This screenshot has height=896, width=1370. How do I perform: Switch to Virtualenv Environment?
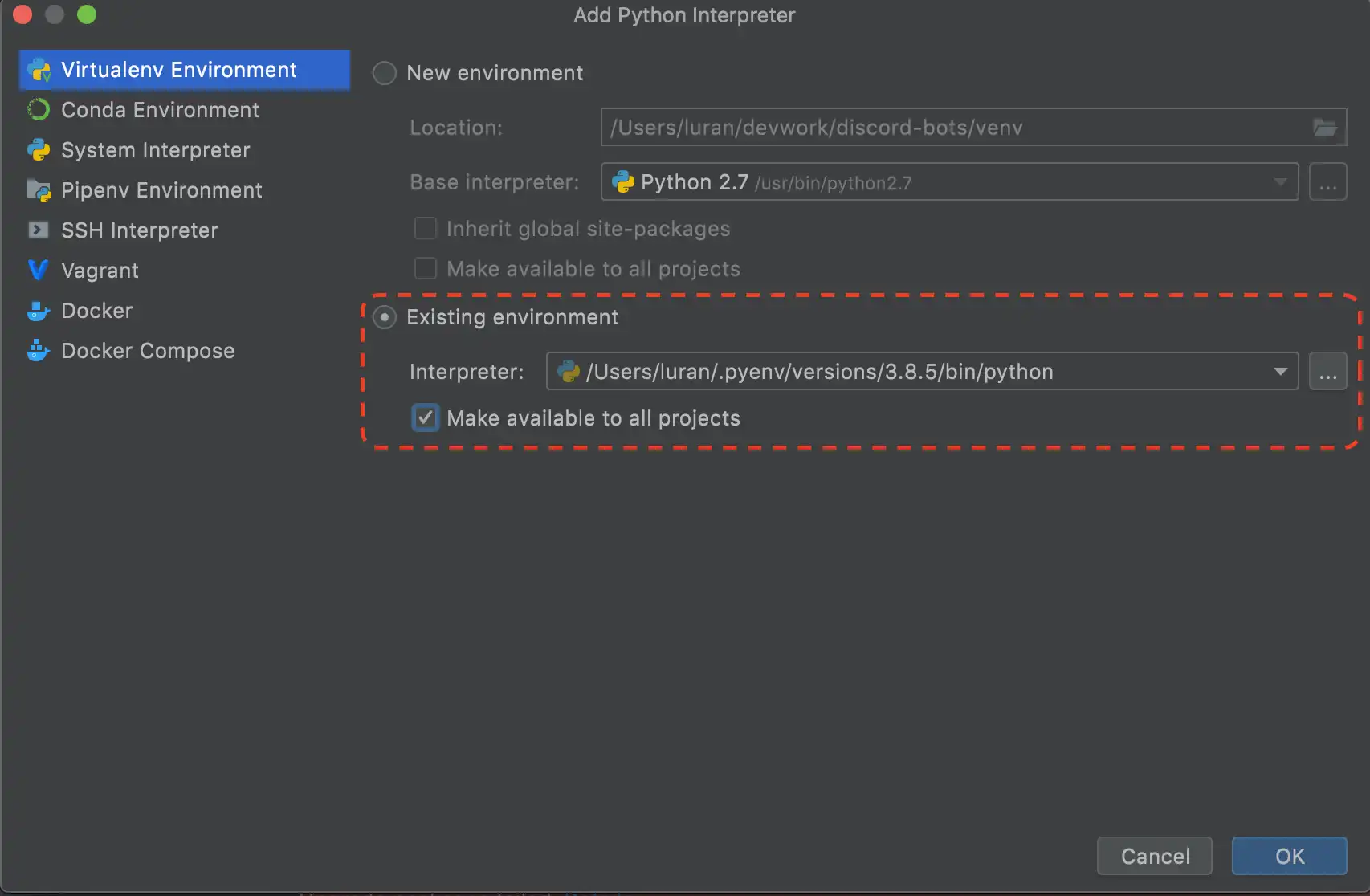click(x=178, y=70)
